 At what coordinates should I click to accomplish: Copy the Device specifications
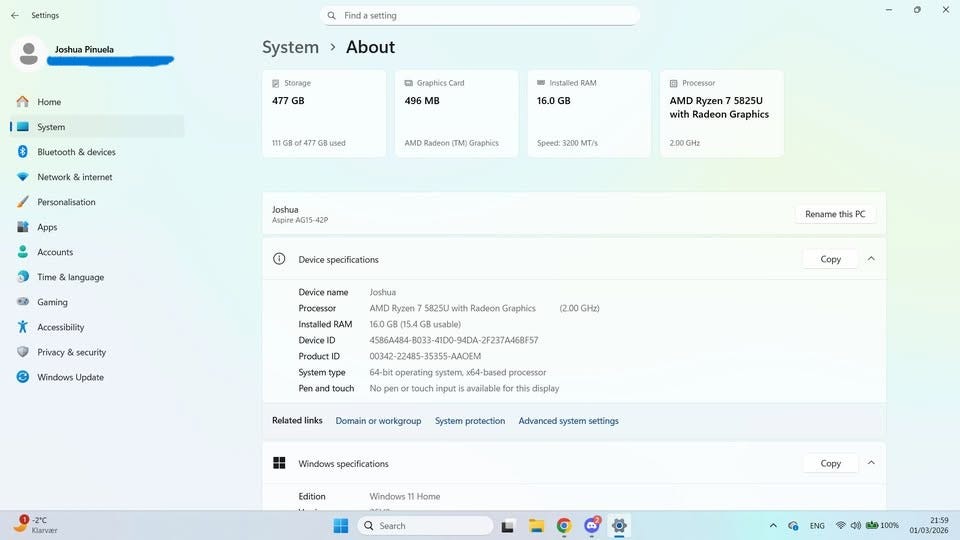[x=830, y=259]
